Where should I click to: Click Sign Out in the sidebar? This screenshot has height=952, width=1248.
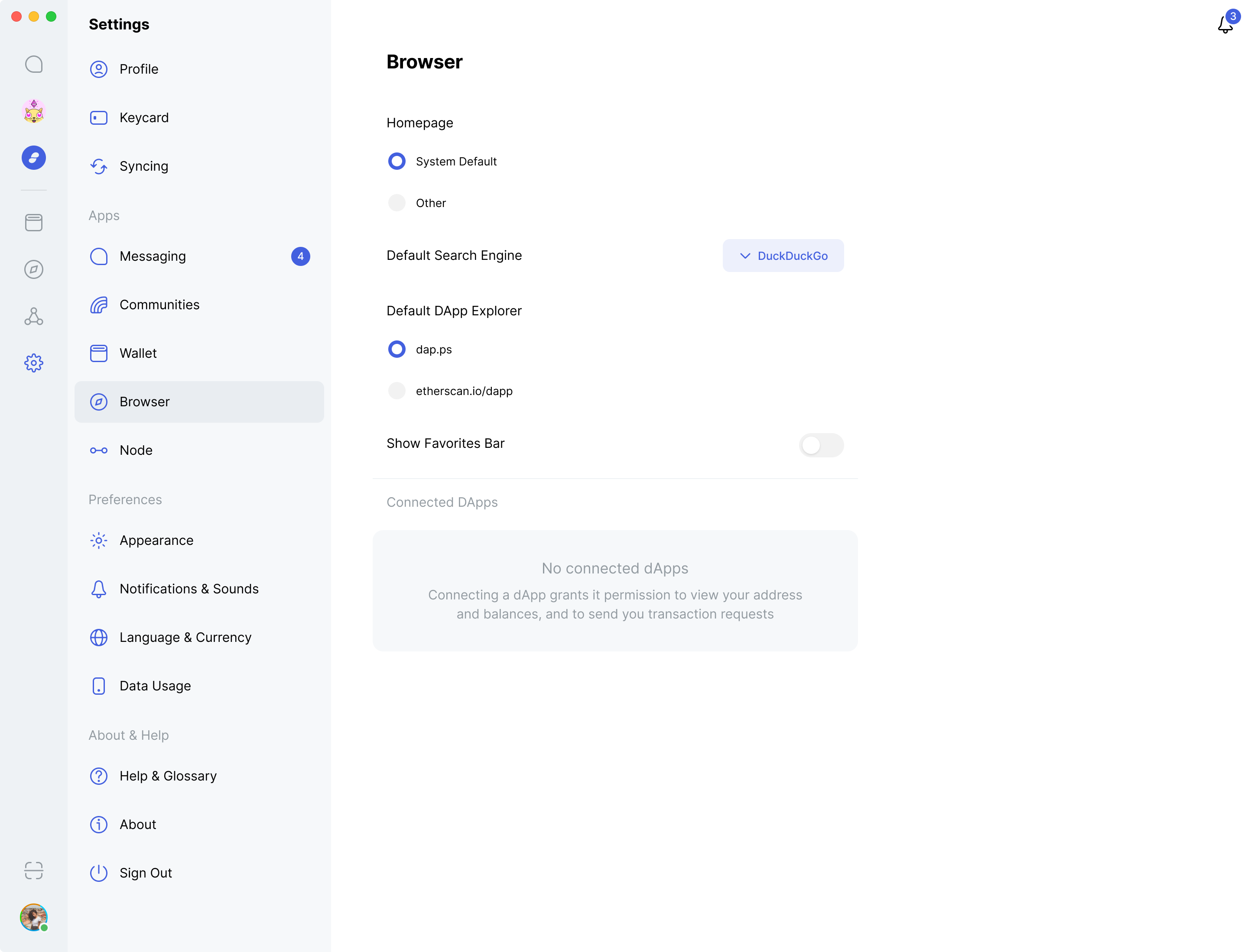tap(146, 873)
